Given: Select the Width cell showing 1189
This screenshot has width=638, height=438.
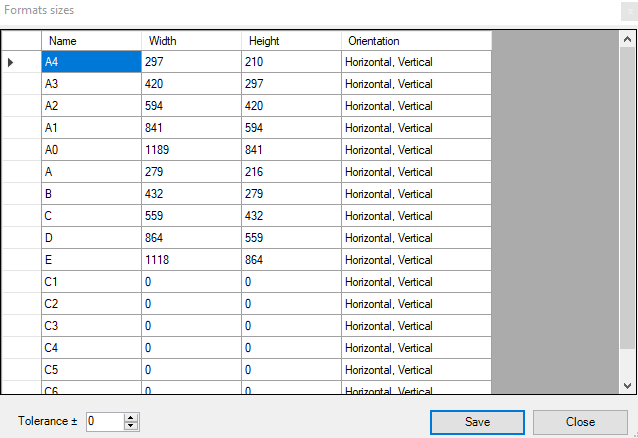Looking at the screenshot, I should click(191, 150).
